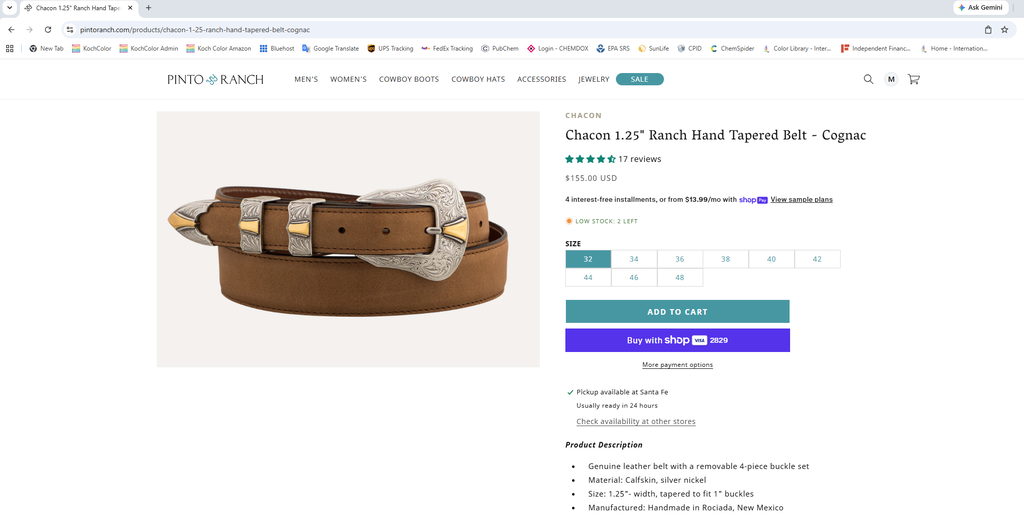Image resolution: width=1024 pixels, height=516 pixels.
Task: Open the apps grid icon in the bookmarks bar
Action: coord(10,48)
